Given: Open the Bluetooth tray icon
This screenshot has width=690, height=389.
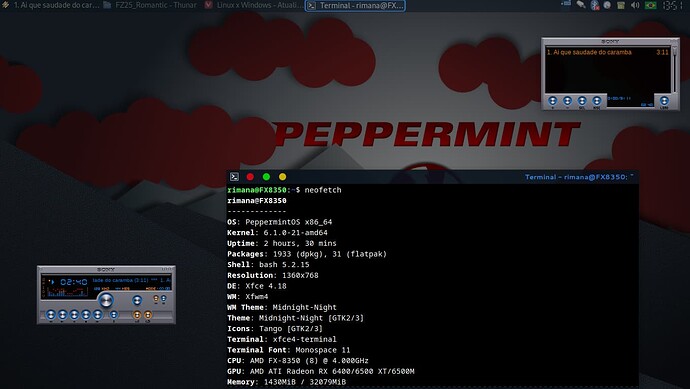Looking at the screenshot, I should tap(595, 5).
